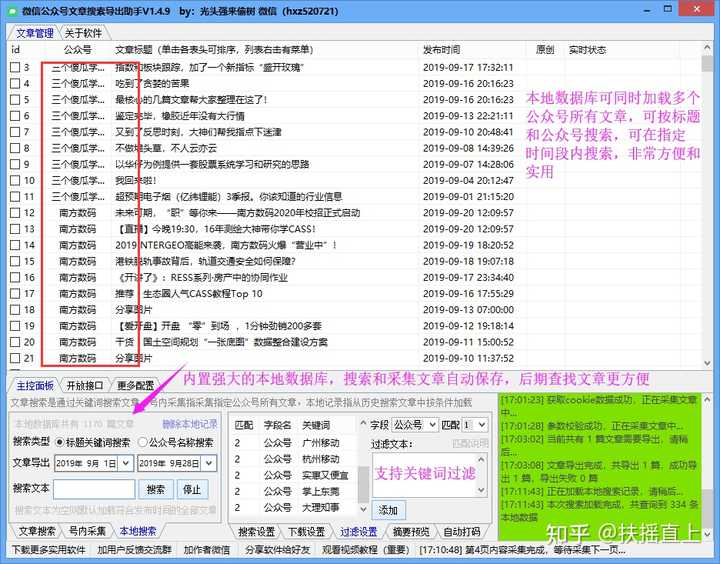The image size is (720, 564).
Task: Open the 号内采集 bottom tab
Action: [x=87, y=531]
